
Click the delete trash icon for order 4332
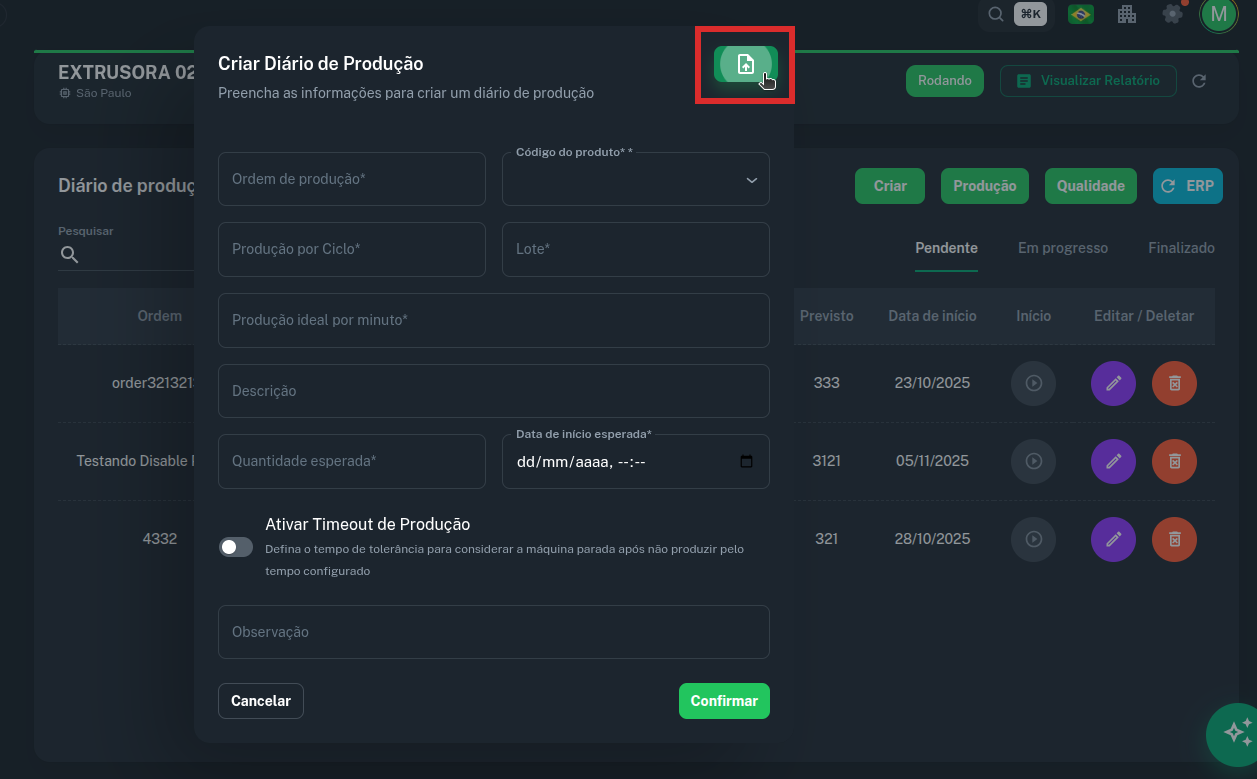pos(1174,539)
